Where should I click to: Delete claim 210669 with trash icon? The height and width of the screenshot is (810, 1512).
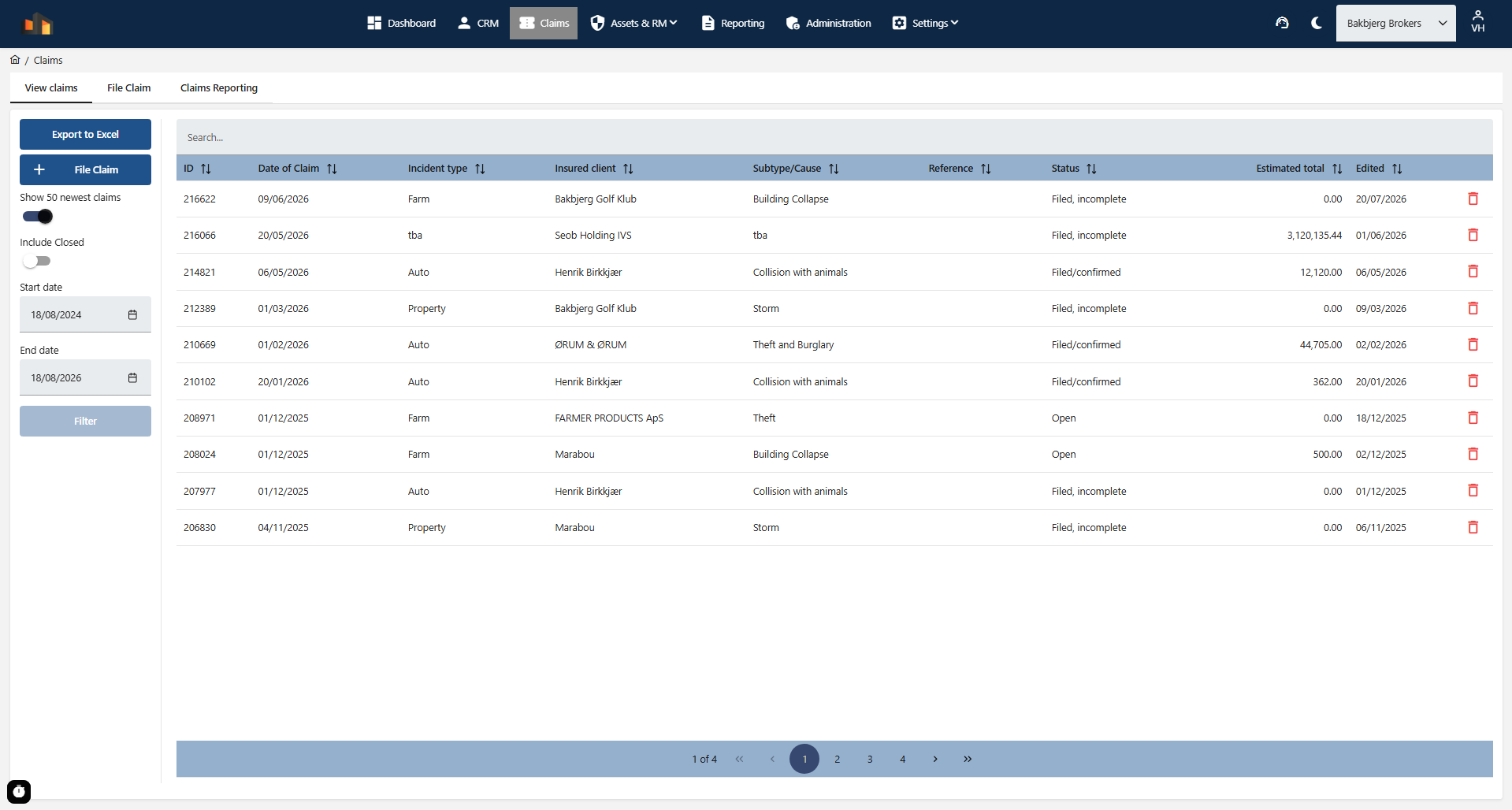point(1473,344)
